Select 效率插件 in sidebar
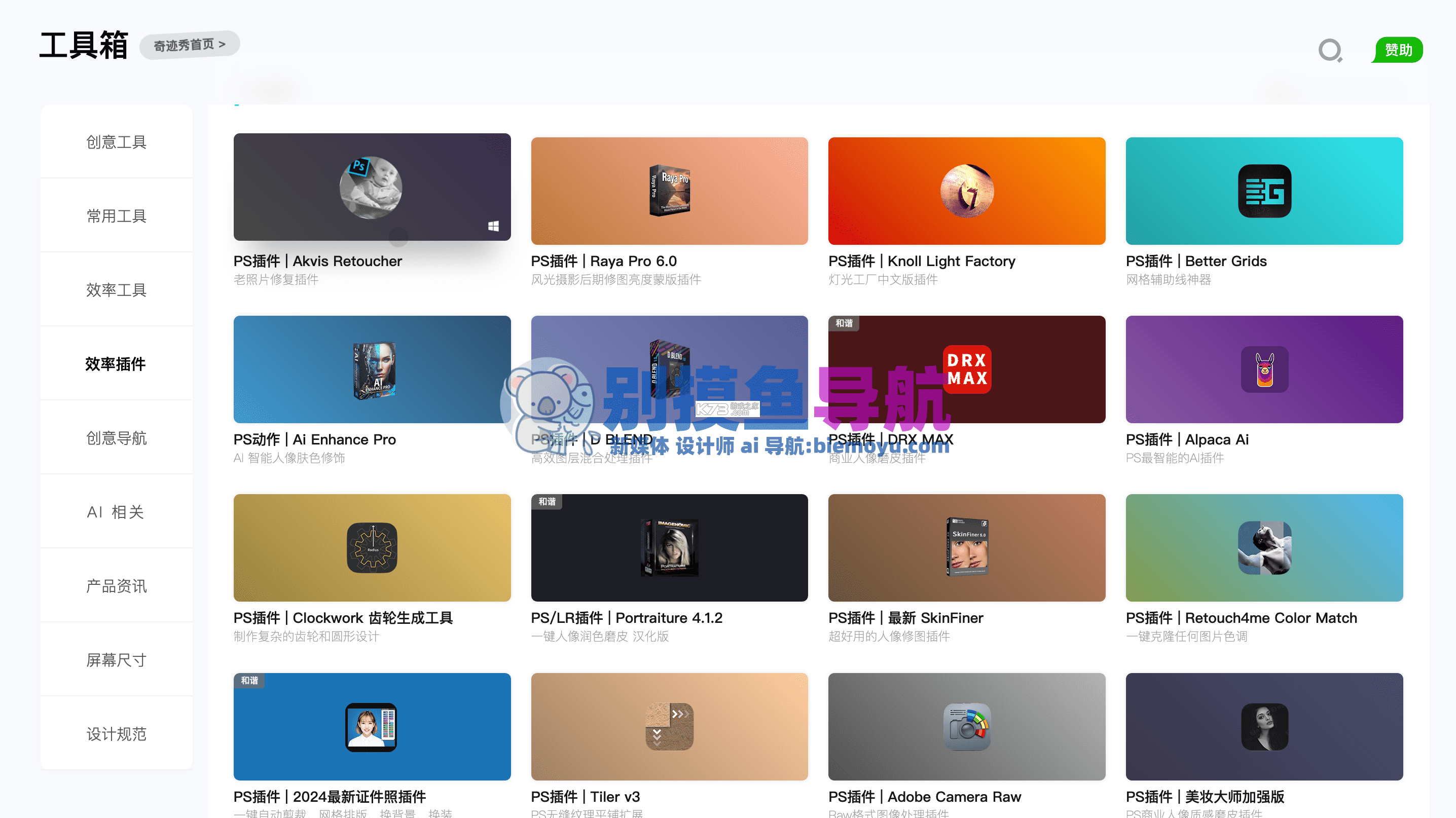Image resolution: width=1456 pixels, height=818 pixels. 117,364
